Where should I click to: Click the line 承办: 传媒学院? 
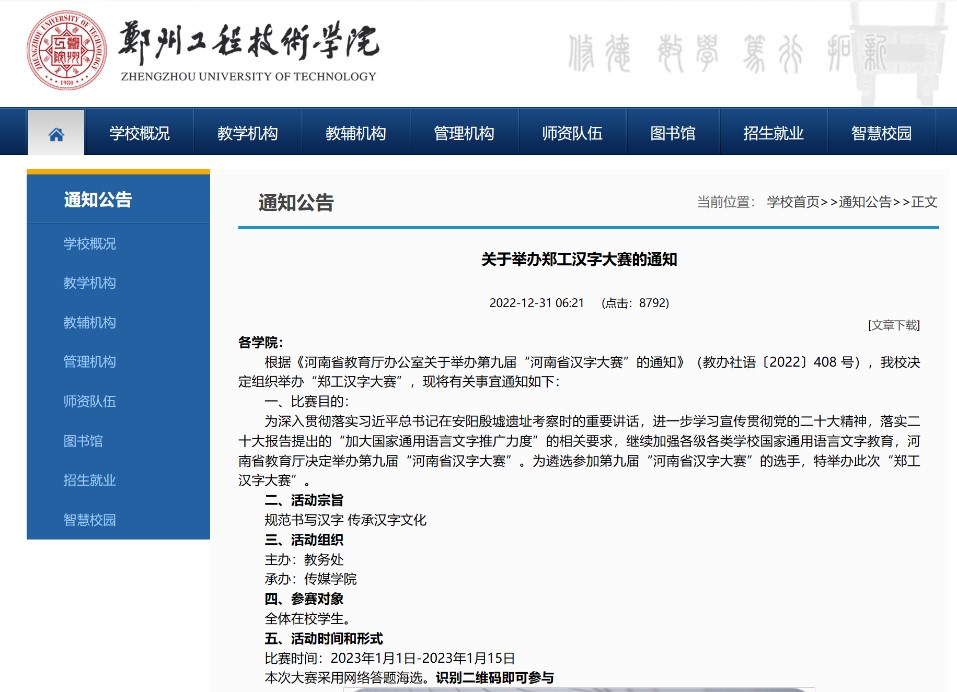tap(311, 579)
